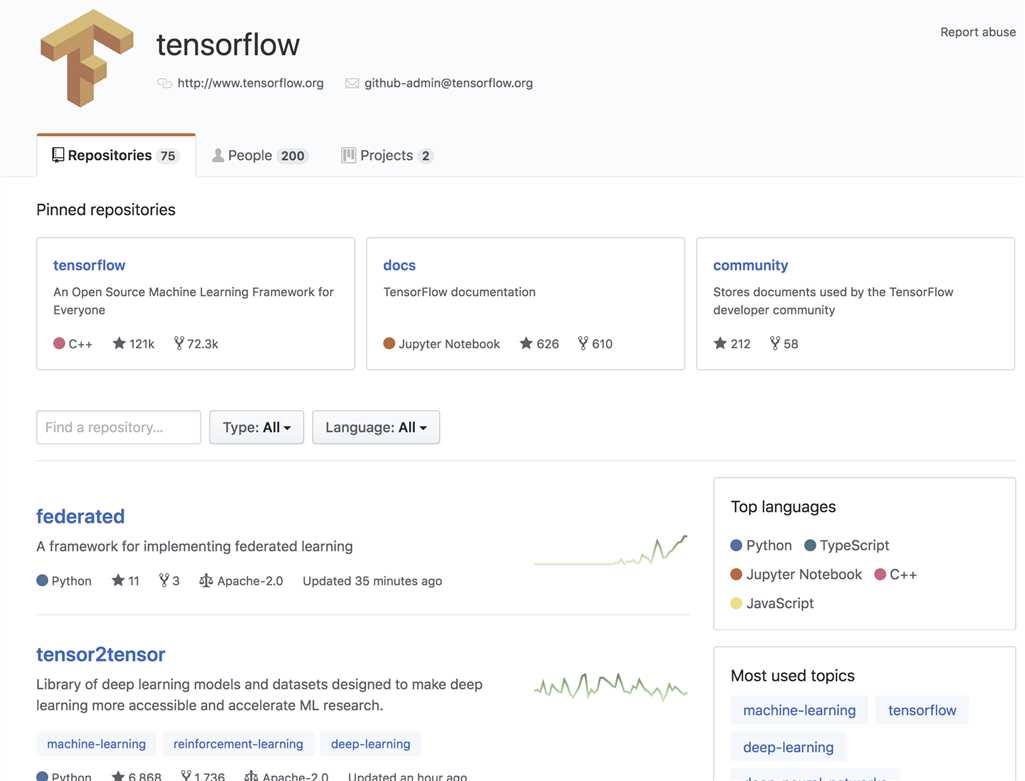
Task: Click the 'Pinned repositories' heading
Action: click(x=106, y=210)
